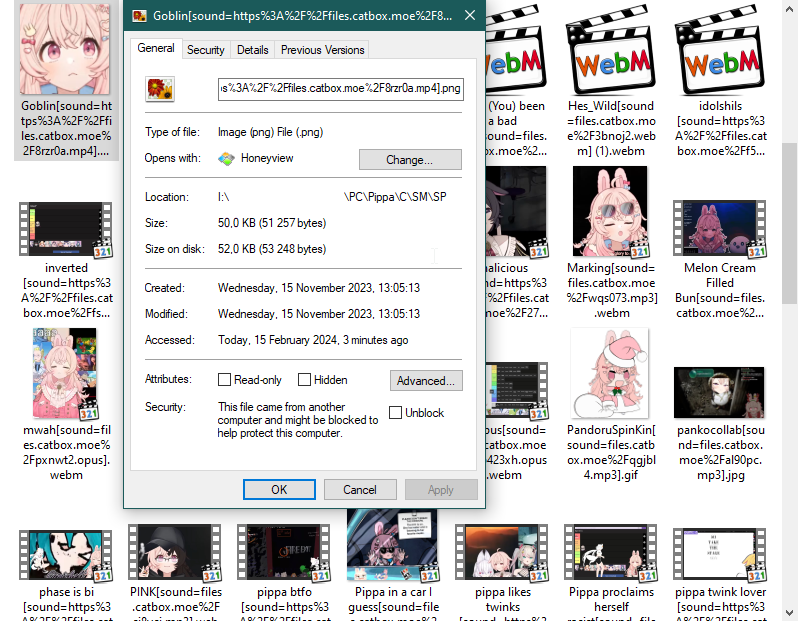Select Melon Cream Filled Bun video thumbnail
This screenshot has width=798, height=621.
[x=720, y=229]
